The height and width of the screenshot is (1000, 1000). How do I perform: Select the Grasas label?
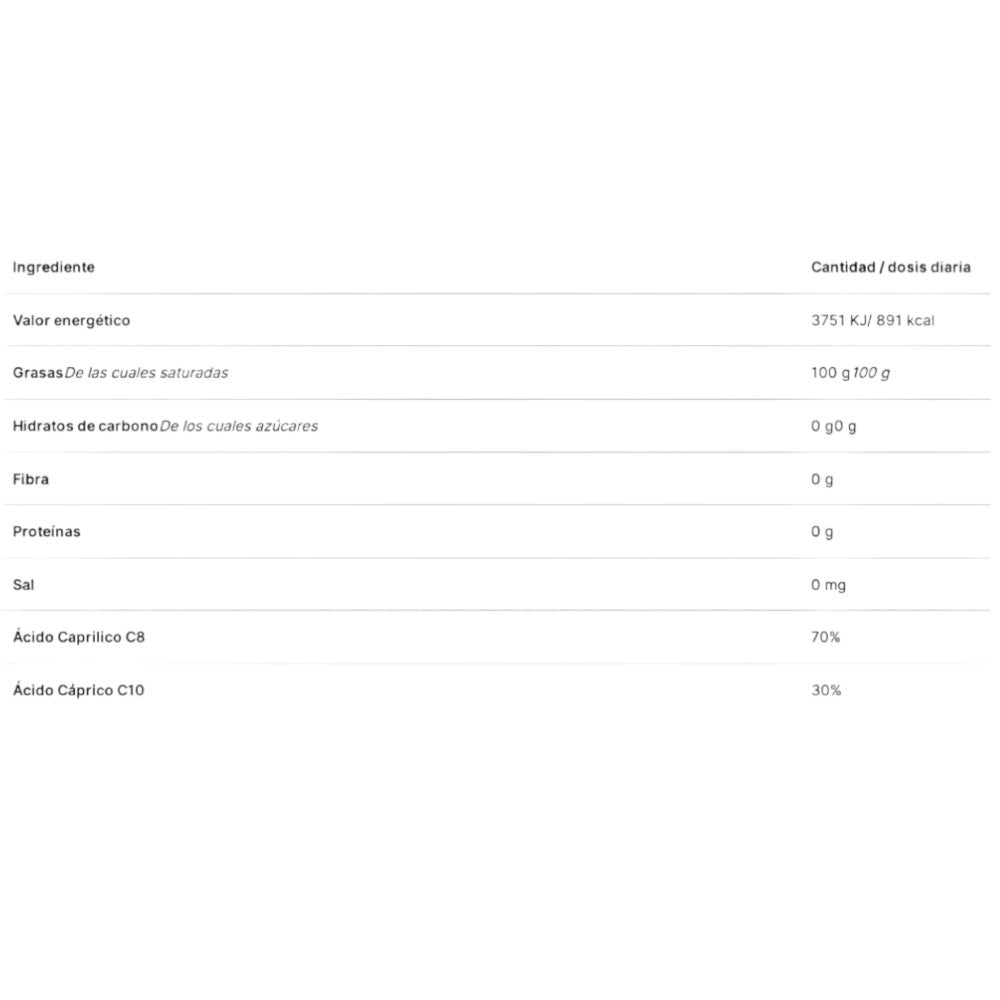[37, 373]
